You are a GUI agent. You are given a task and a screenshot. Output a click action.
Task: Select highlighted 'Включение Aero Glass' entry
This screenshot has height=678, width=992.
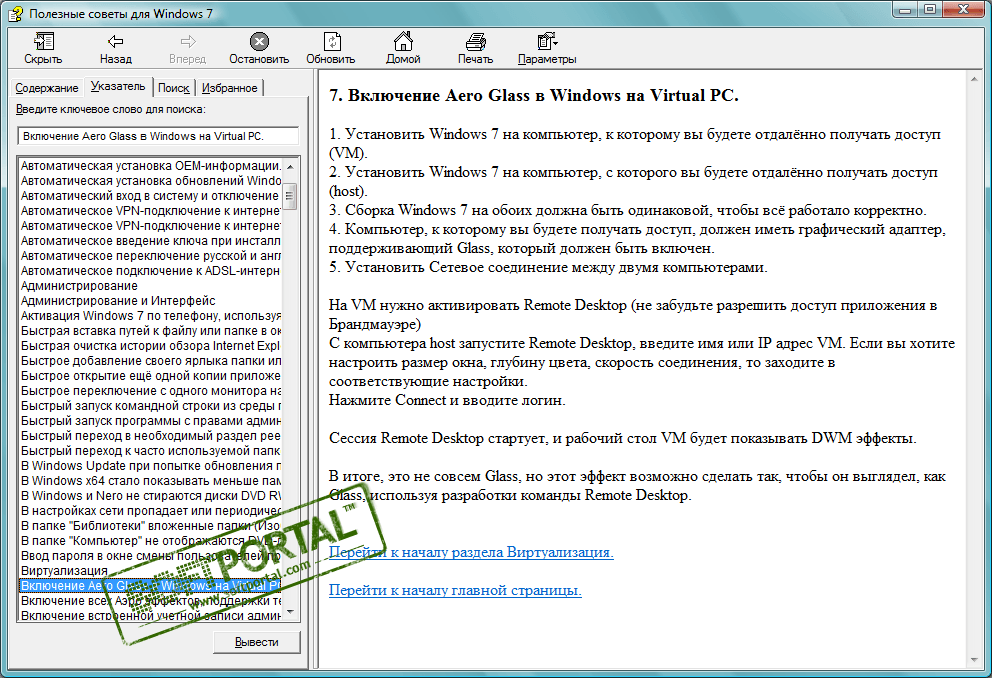(x=151, y=586)
